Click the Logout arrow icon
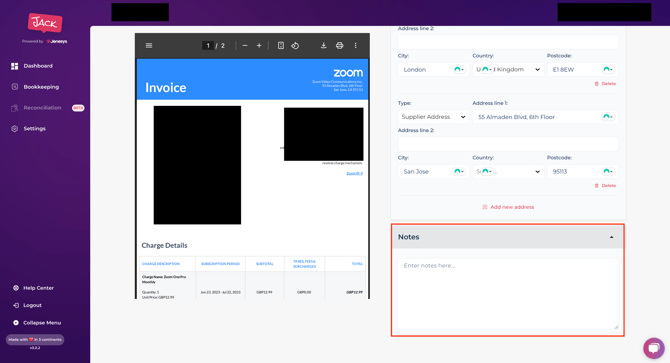 pyautogui.click(x=16, y=305)
